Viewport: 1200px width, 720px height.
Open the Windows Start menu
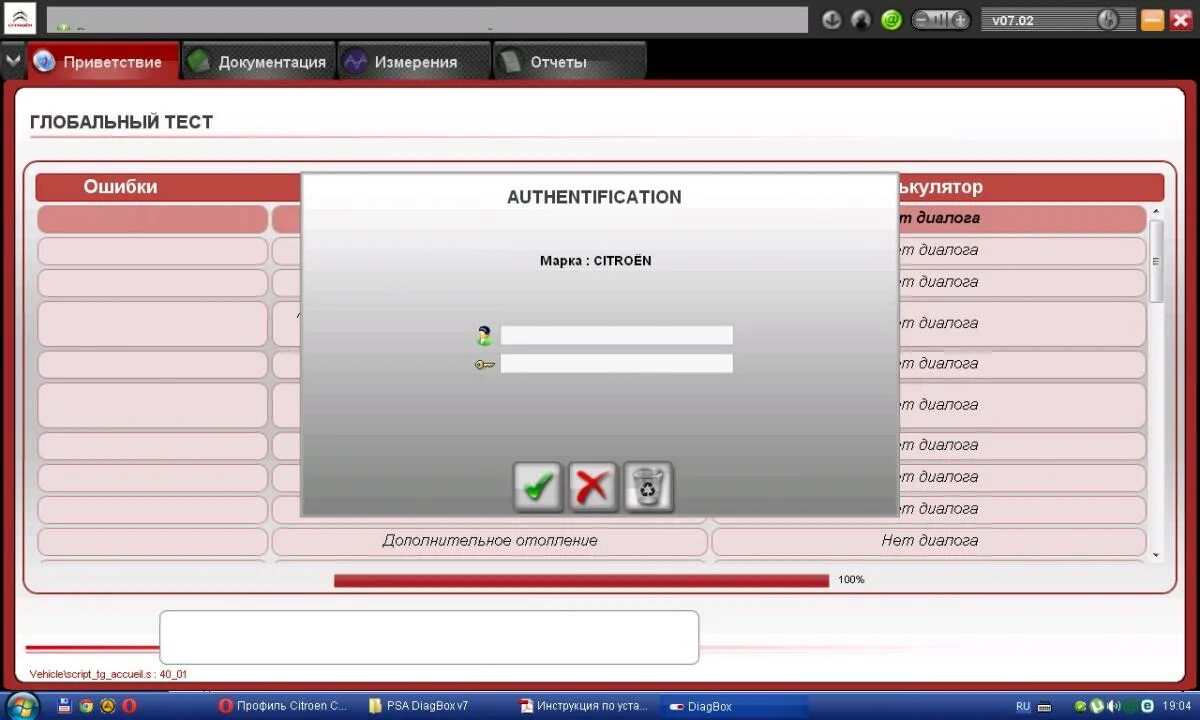pos(20,706)
